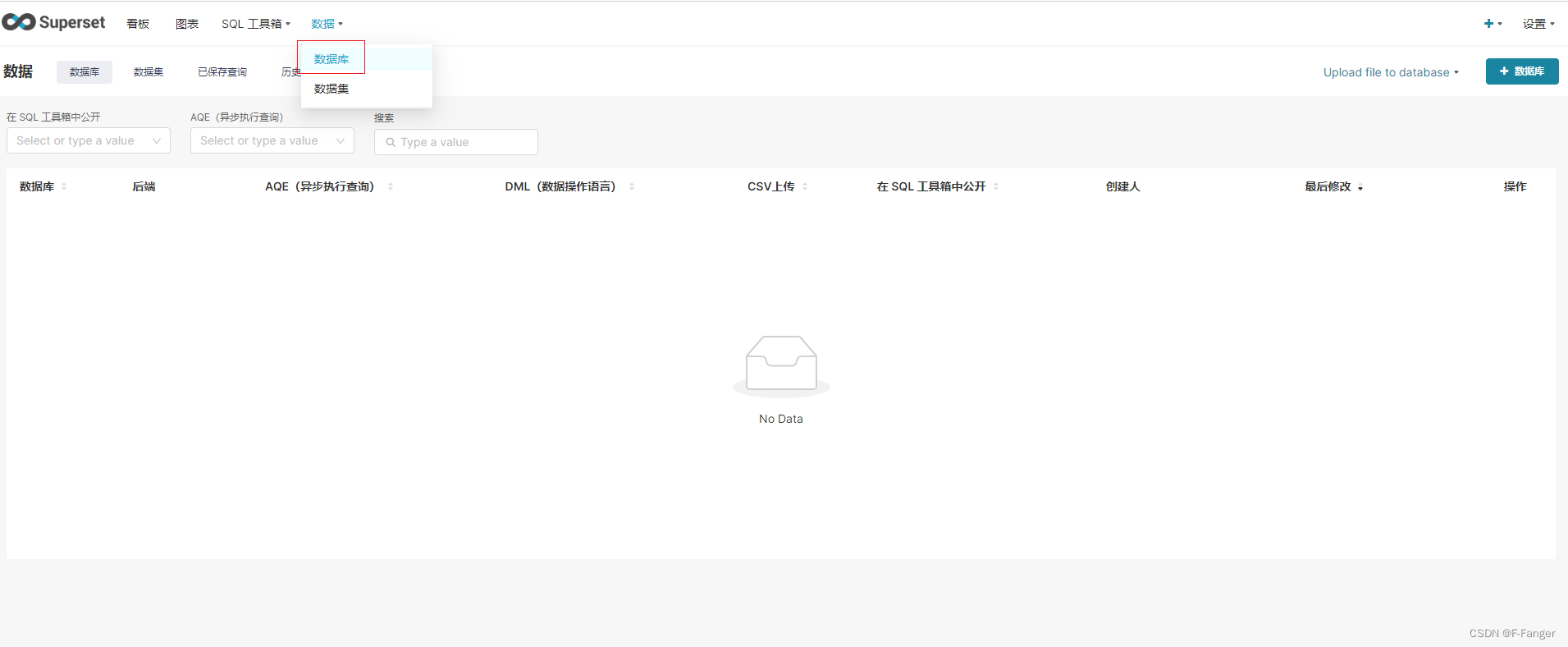Select 数据集 in the open dropdown menu
This screenshot has height=647, width=1568.
(367, 89)
